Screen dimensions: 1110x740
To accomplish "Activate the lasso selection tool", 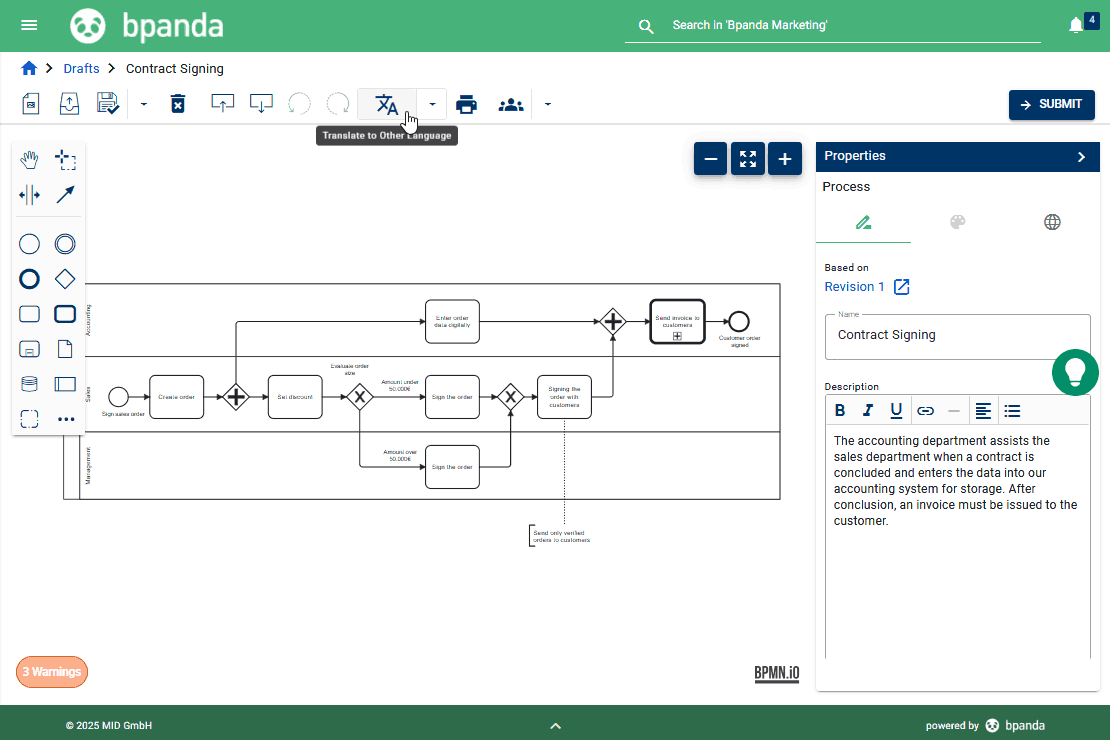I will (65, 160).
